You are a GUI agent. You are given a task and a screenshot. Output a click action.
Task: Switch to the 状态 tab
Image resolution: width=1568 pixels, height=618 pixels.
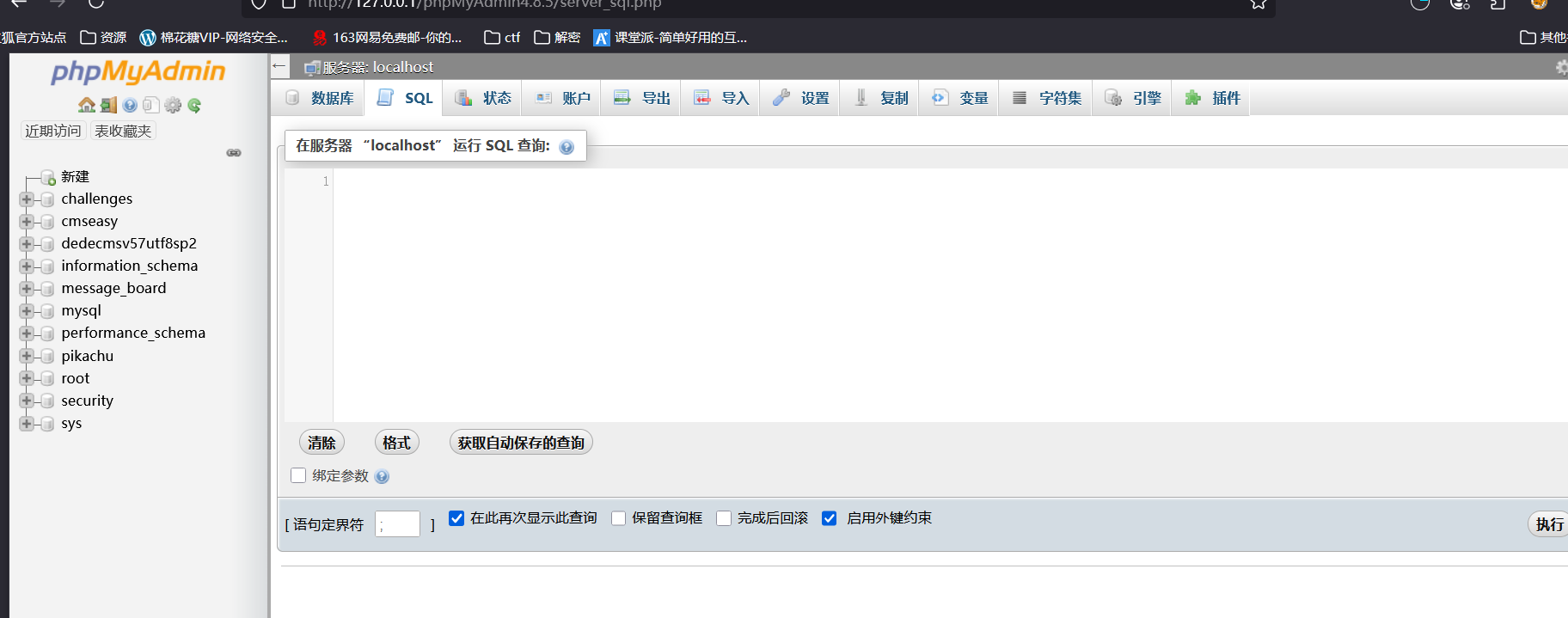pos(482,98)
